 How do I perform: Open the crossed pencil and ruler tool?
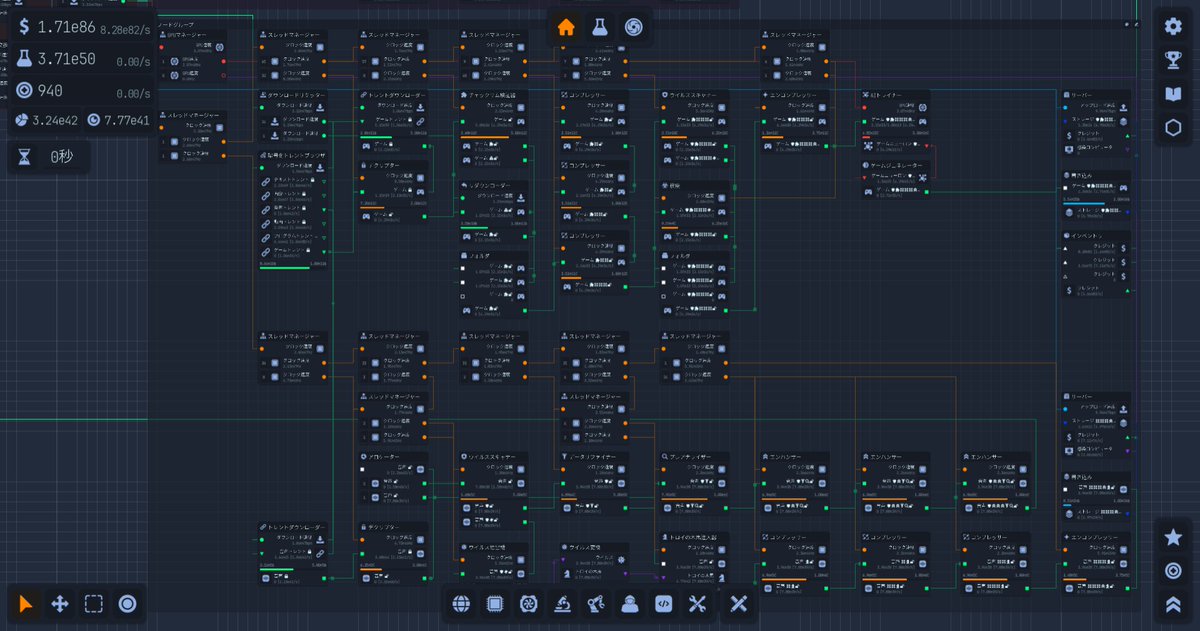[x=739, y=603]
